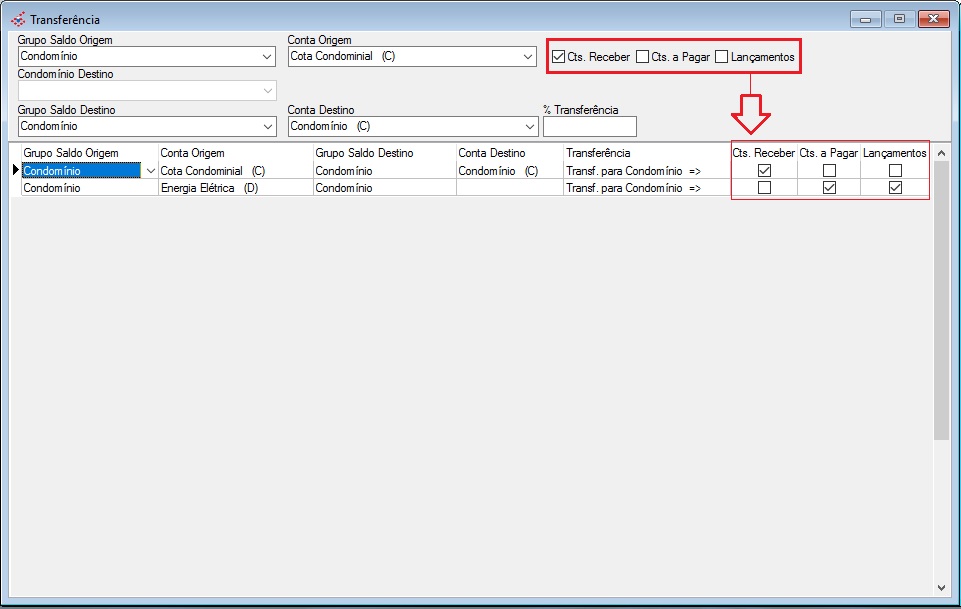
Task: Open the dropdown in the selected grid cell
Action: coord(150,171)
